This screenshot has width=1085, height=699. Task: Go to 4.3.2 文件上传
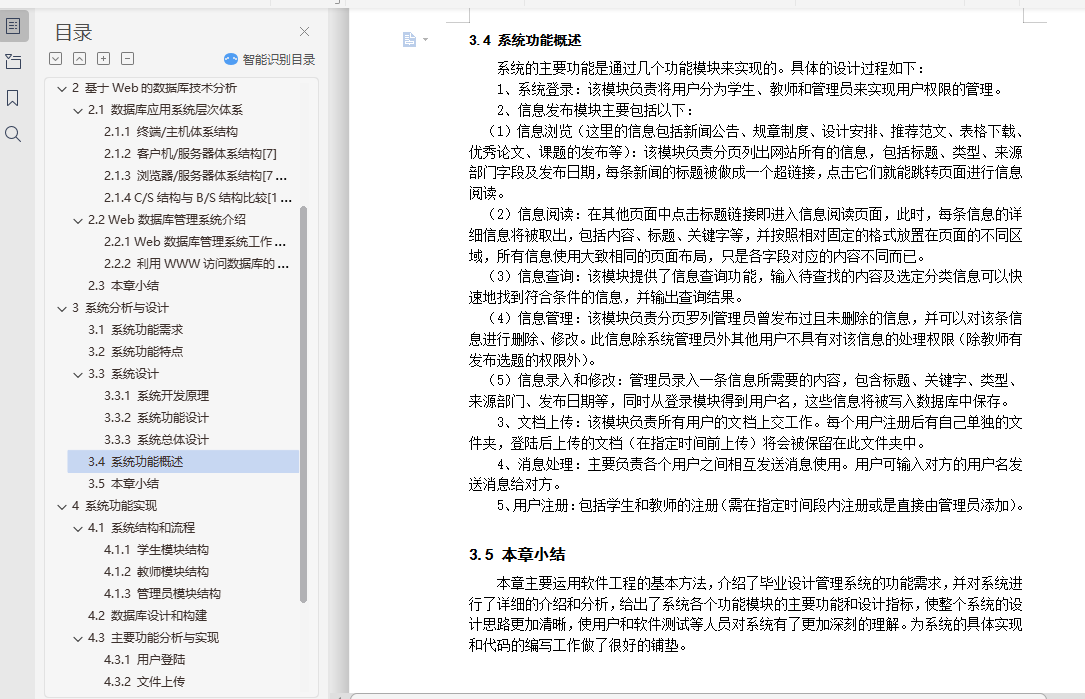pos(145,682)
